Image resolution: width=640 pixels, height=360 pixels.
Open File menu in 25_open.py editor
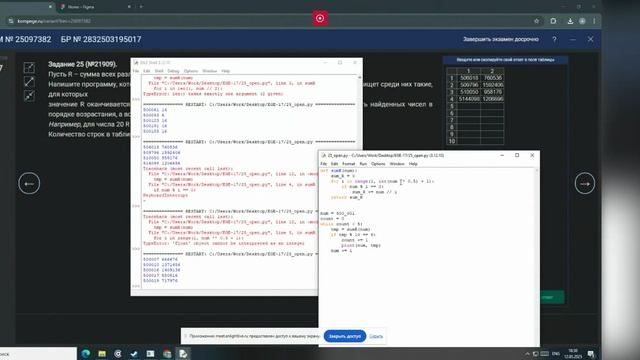(324, 164)
